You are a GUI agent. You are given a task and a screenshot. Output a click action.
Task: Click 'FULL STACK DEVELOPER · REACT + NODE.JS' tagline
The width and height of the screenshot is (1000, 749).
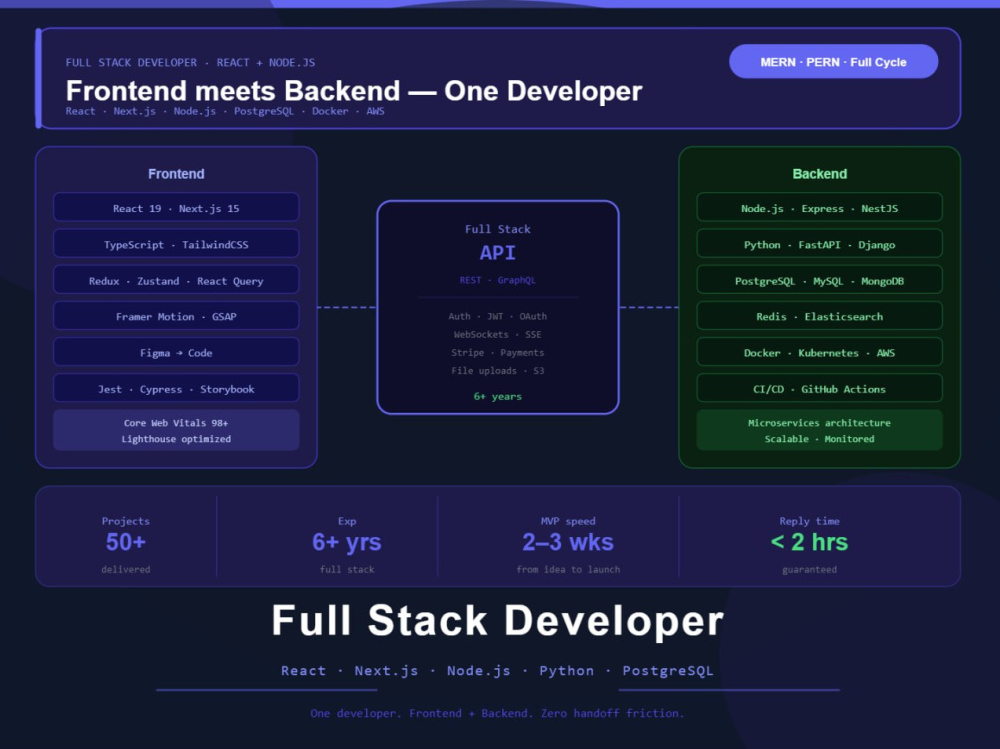190,63
